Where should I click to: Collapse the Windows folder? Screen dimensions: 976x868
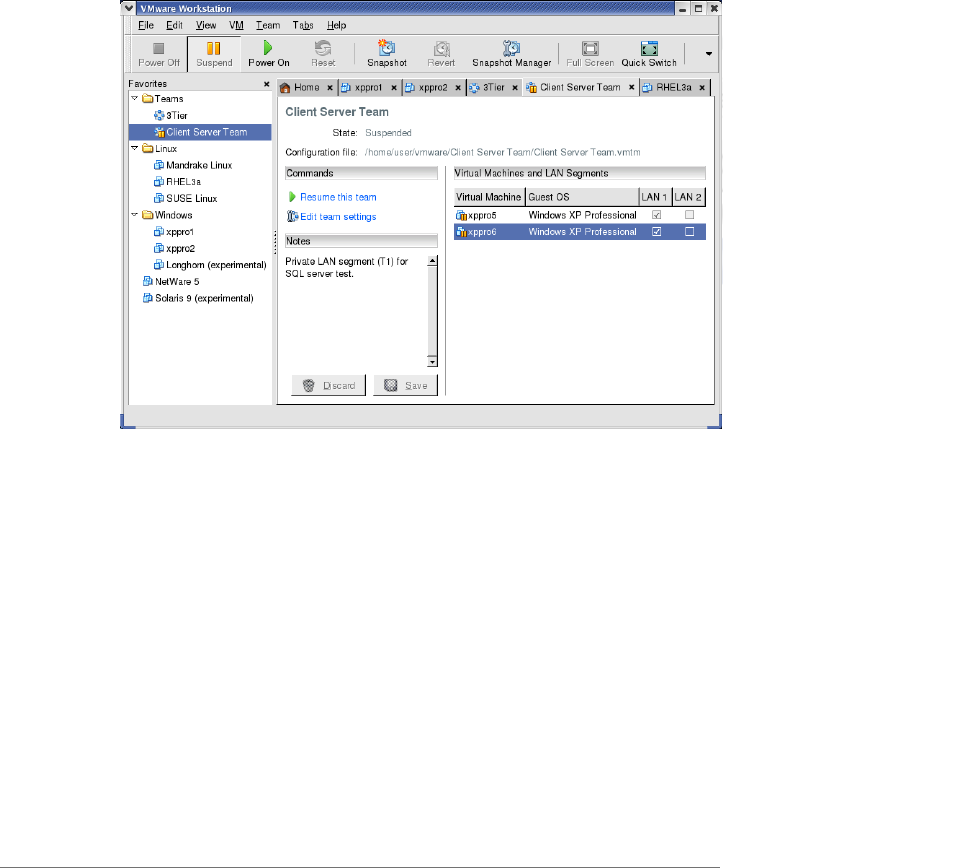134,215
